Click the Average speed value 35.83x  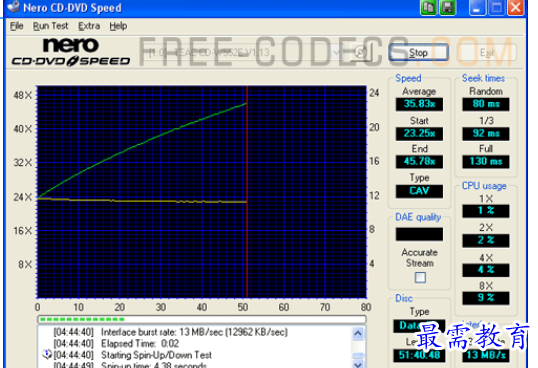tap(419, 104)
